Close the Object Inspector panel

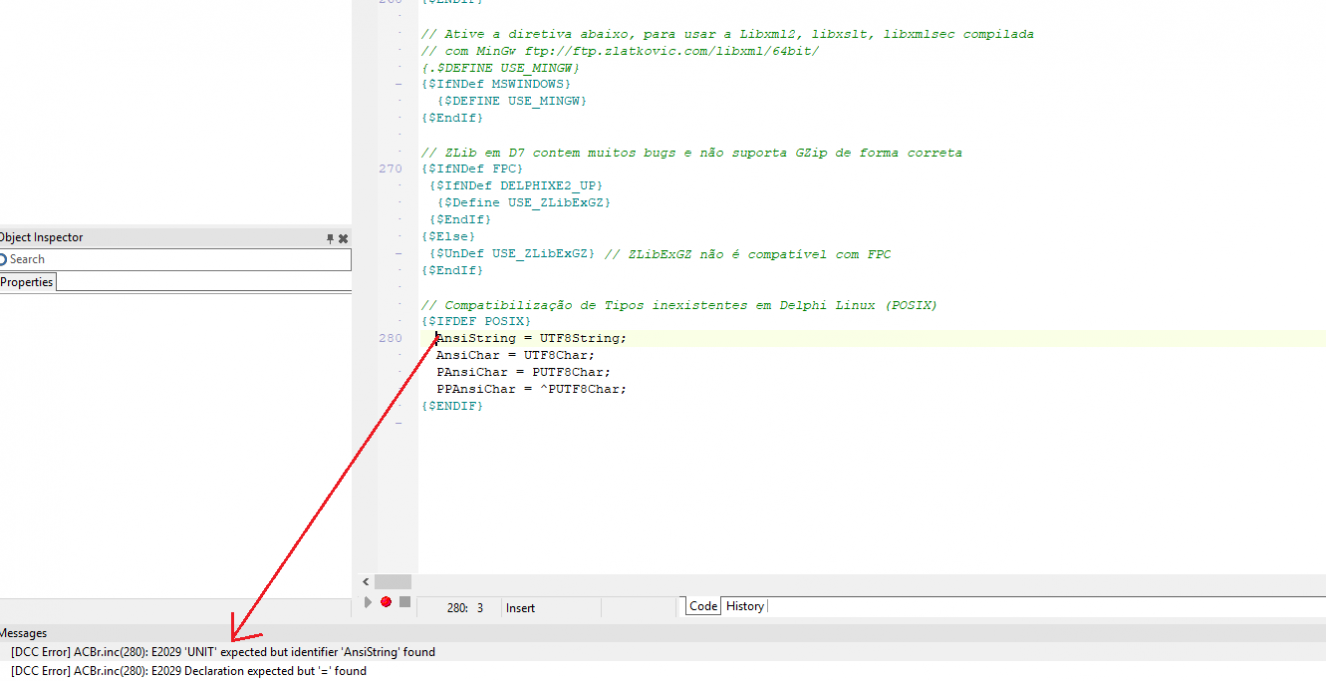[x=343, y=238]
